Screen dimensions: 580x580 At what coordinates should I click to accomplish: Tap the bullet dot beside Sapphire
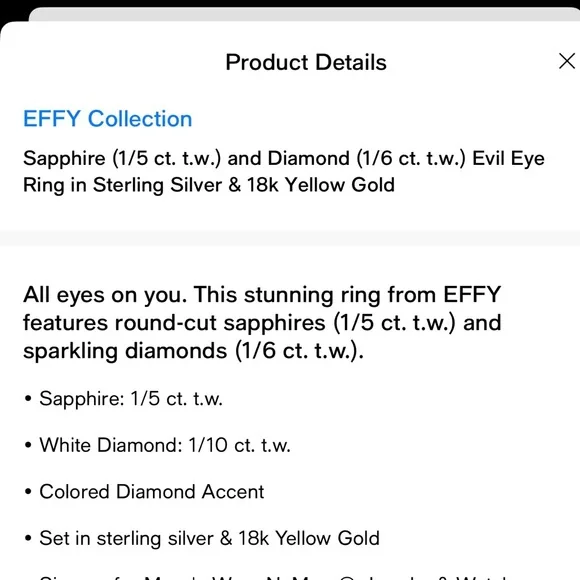click(28, 399)
